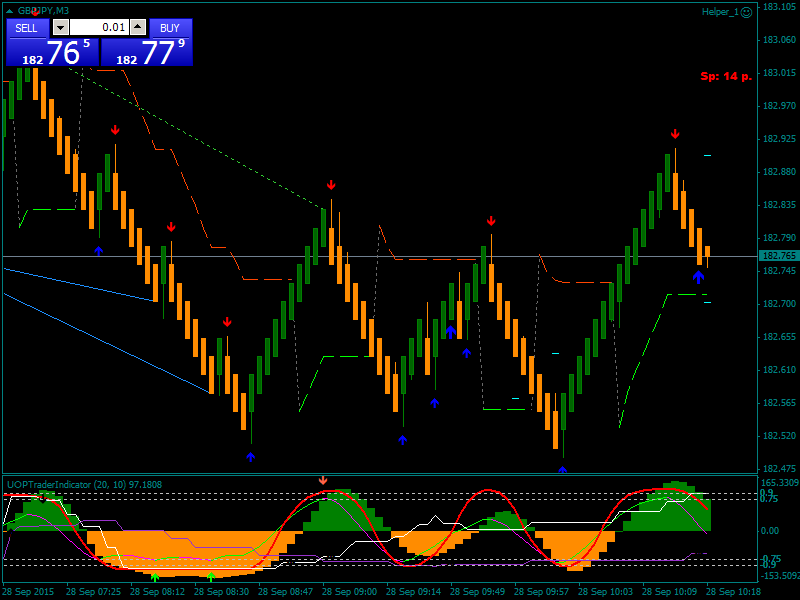Click the 182.700 price axis label
This screenshot has width=800, height=600.
[x=779, y=304]
